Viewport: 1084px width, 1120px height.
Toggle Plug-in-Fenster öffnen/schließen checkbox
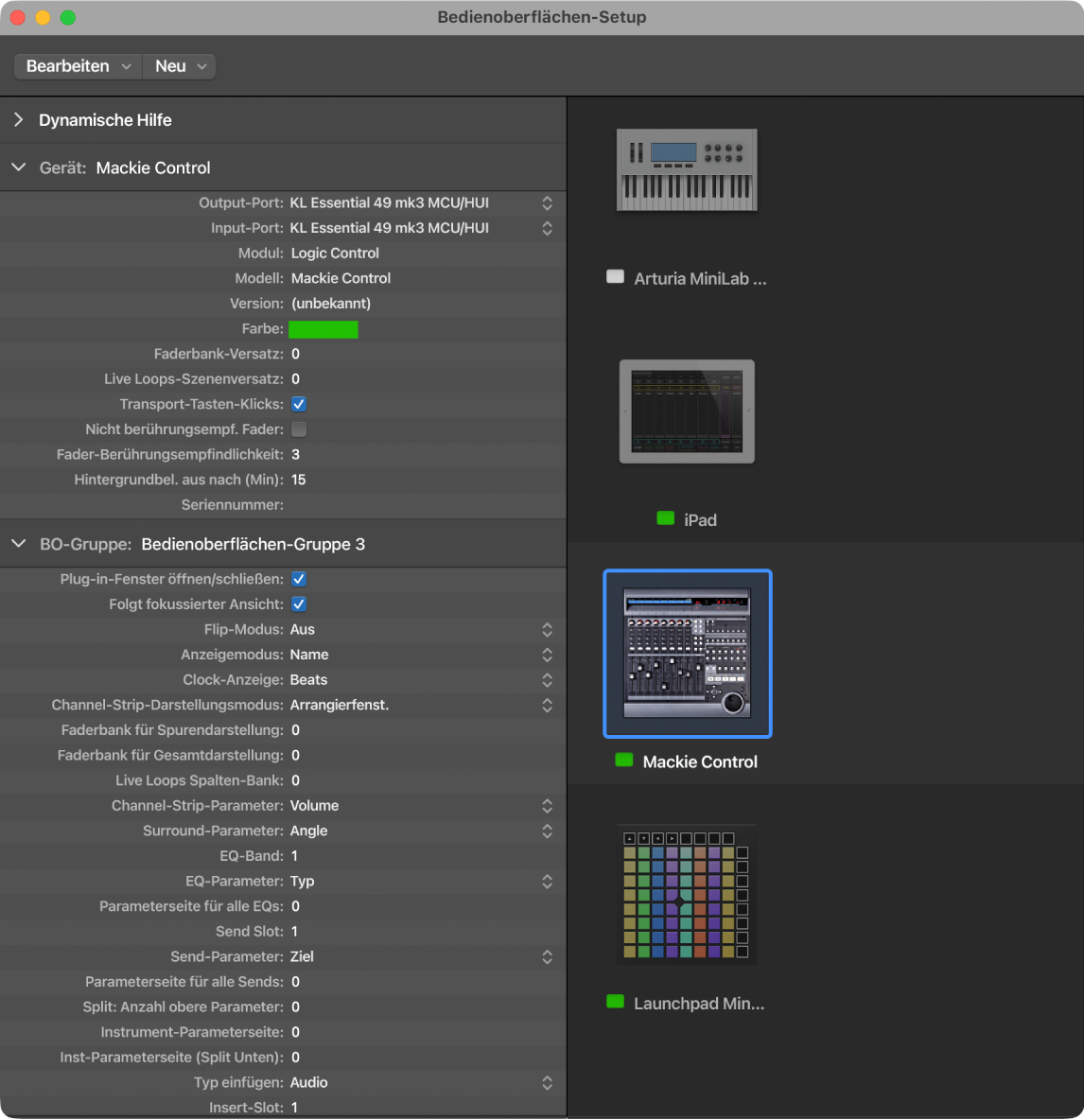coord(299,579)
